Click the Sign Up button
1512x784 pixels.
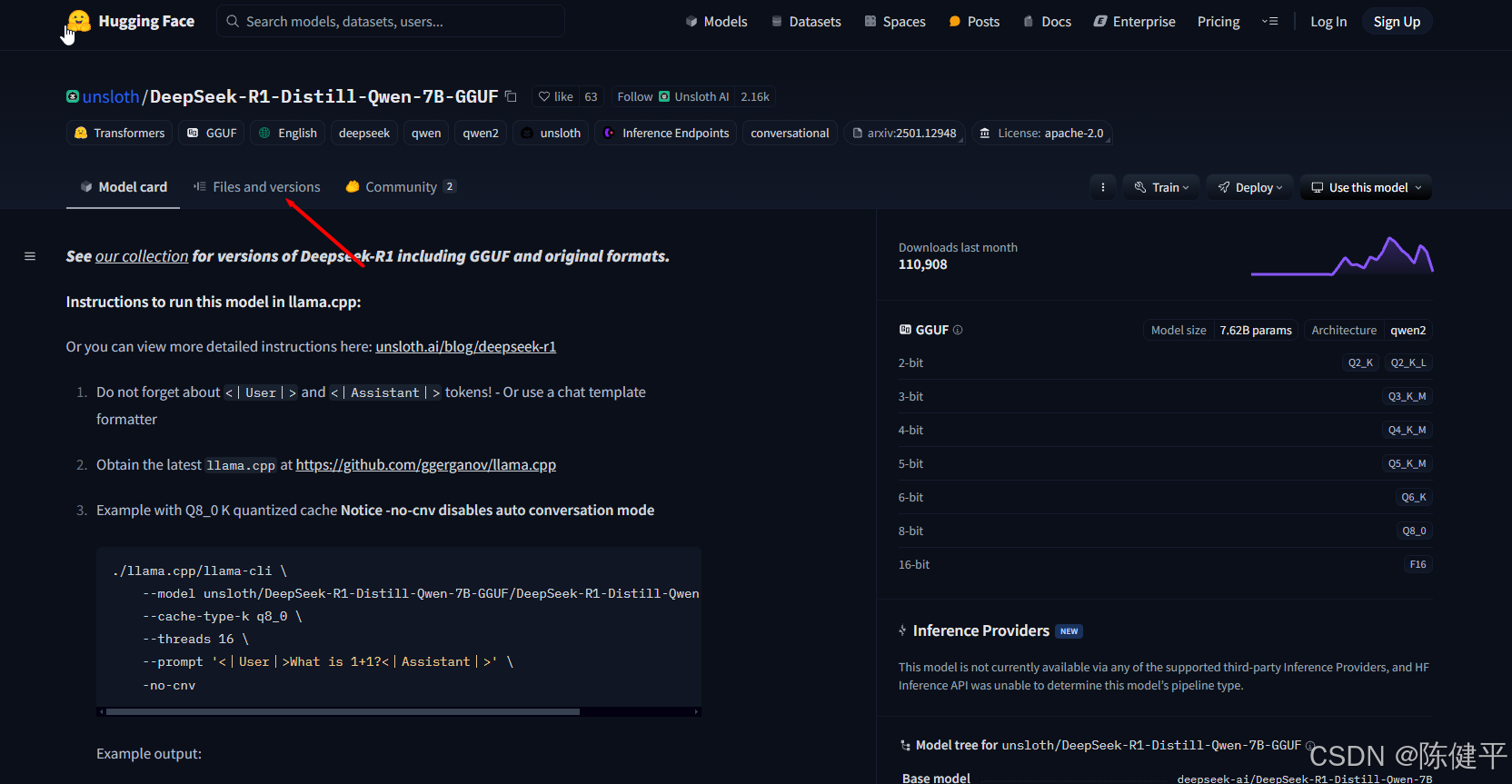coord(1397,21)
